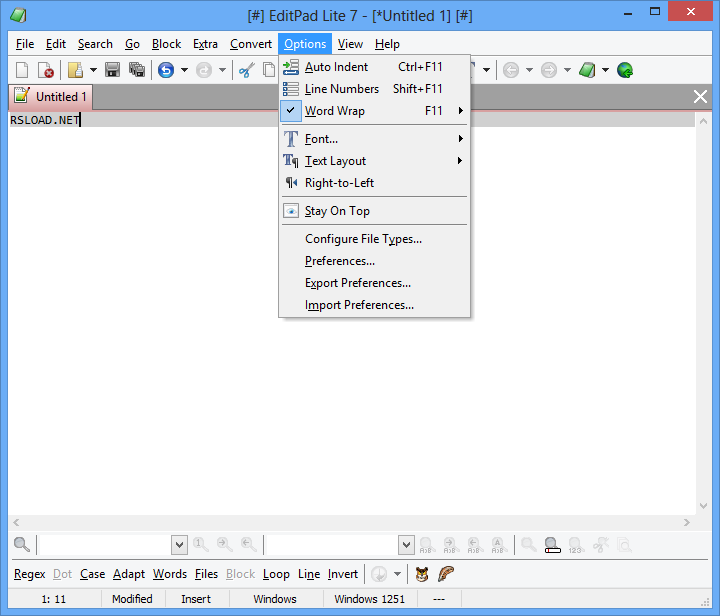Expand the search history clock dropdown arrow
The image size is (720, 616).
pos(397,574)
